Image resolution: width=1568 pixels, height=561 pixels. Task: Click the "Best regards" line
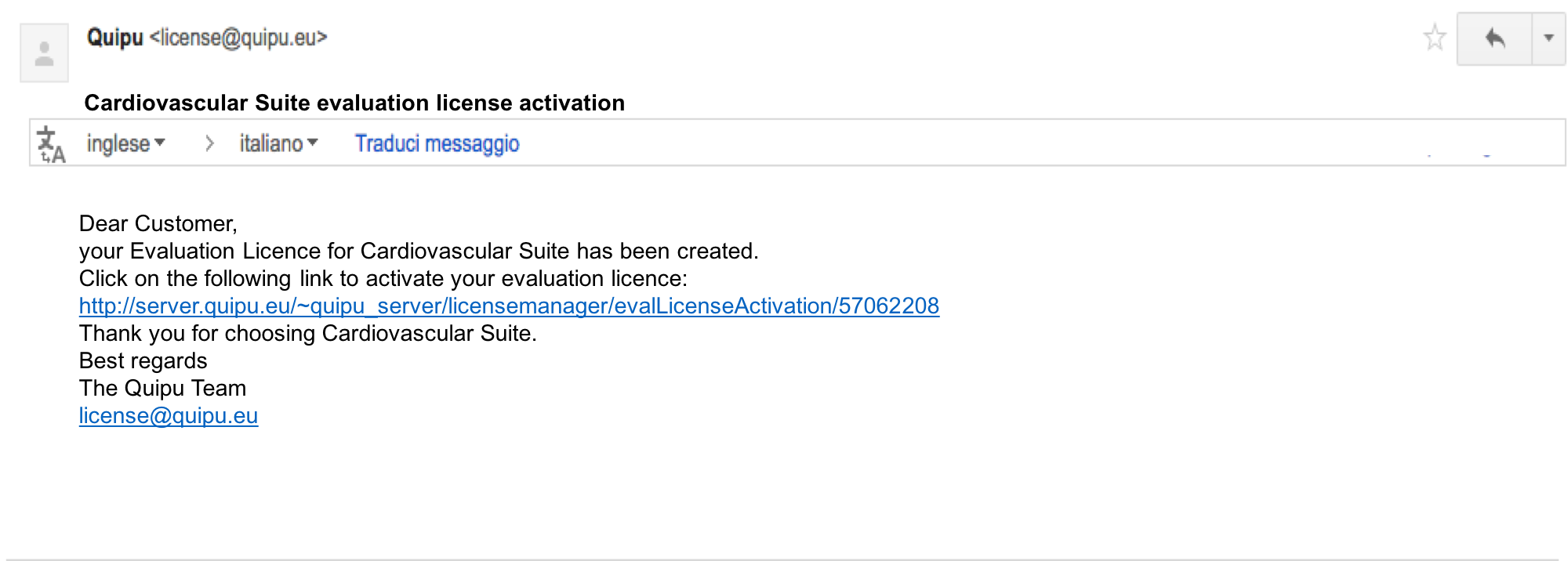pyautogui.click(x=143, y=360)
